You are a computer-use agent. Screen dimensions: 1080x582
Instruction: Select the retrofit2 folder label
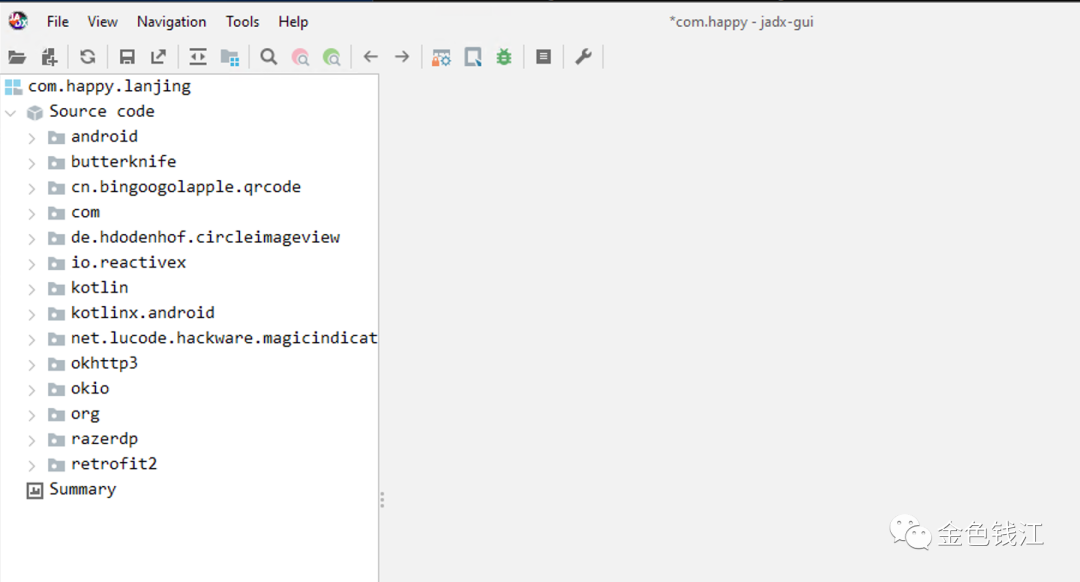[x=114, y=464]
